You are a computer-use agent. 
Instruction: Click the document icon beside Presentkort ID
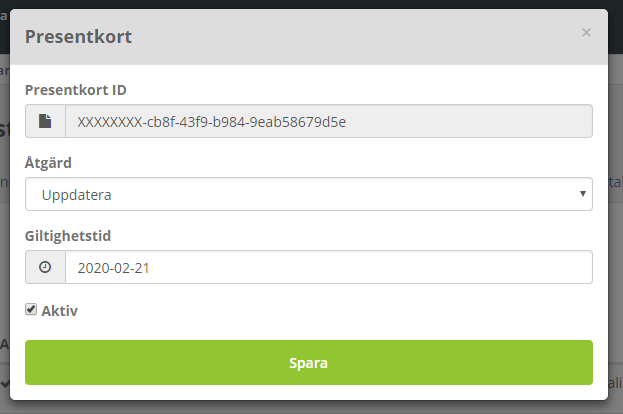point(45,121)
